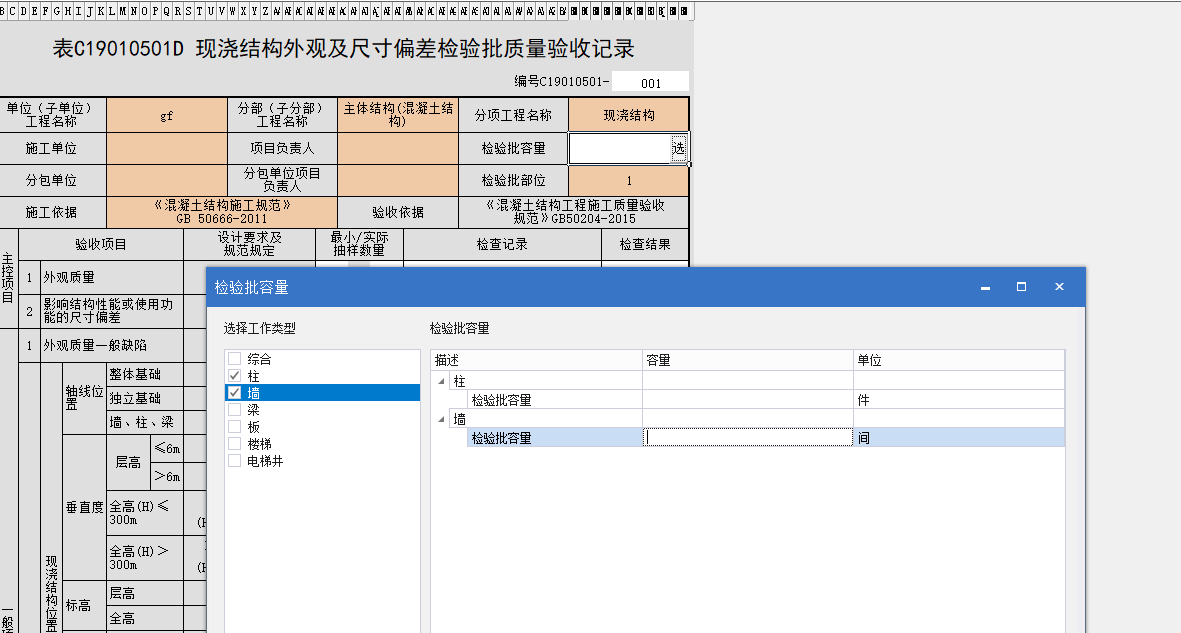Click the 容量 cell under 柱 检验批容量
The height and width of the screenshot is (633, 1181).
[x=747, y=400]
